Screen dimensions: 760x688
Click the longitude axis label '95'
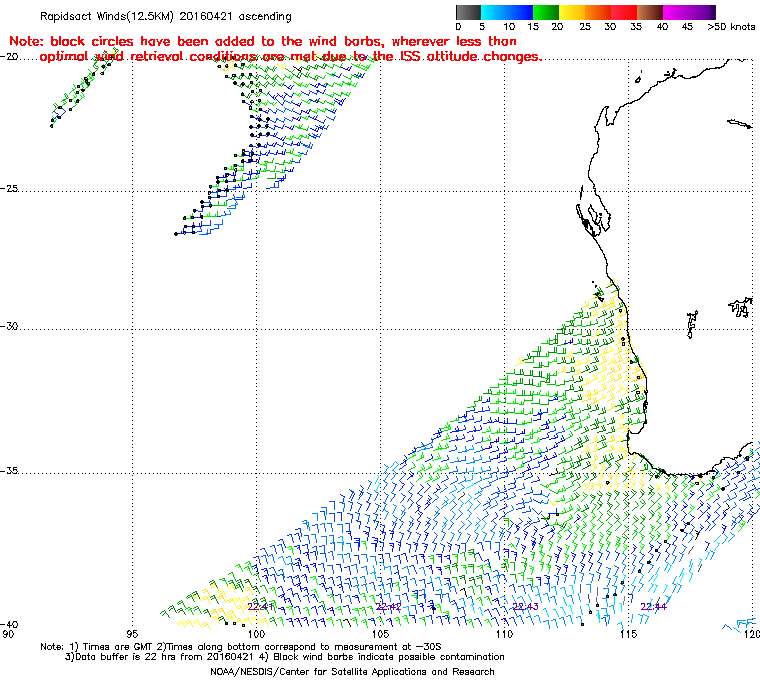point(132,634)
